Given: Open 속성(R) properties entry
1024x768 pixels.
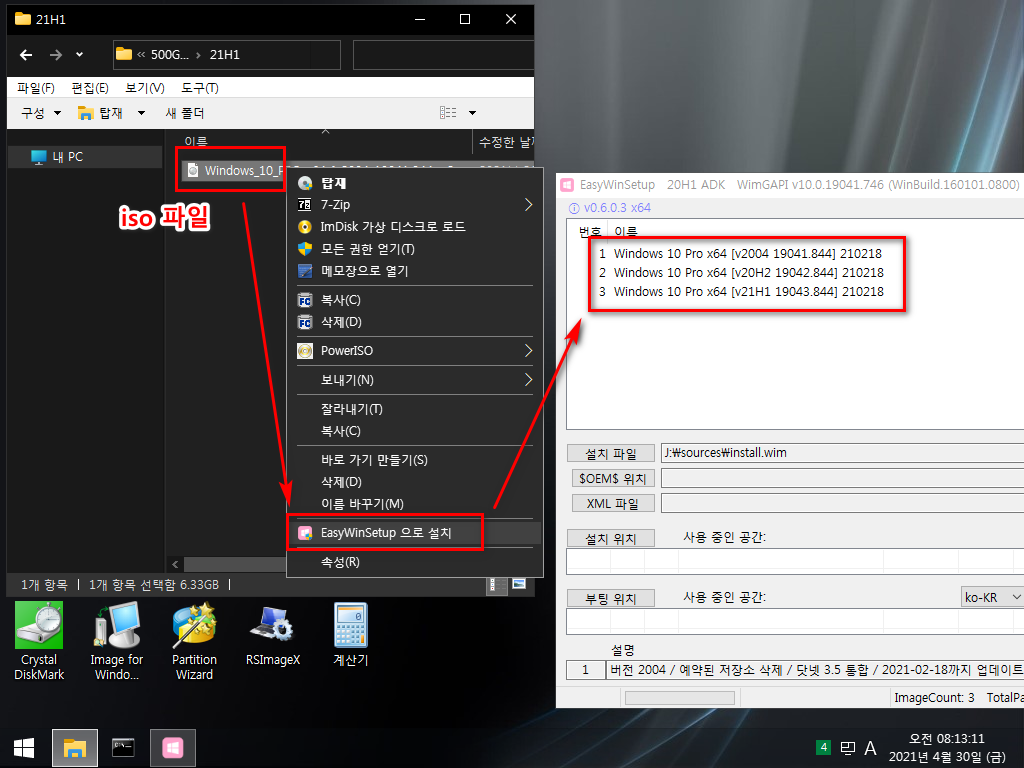Looking at the screenshot, I should click(415, 562).
